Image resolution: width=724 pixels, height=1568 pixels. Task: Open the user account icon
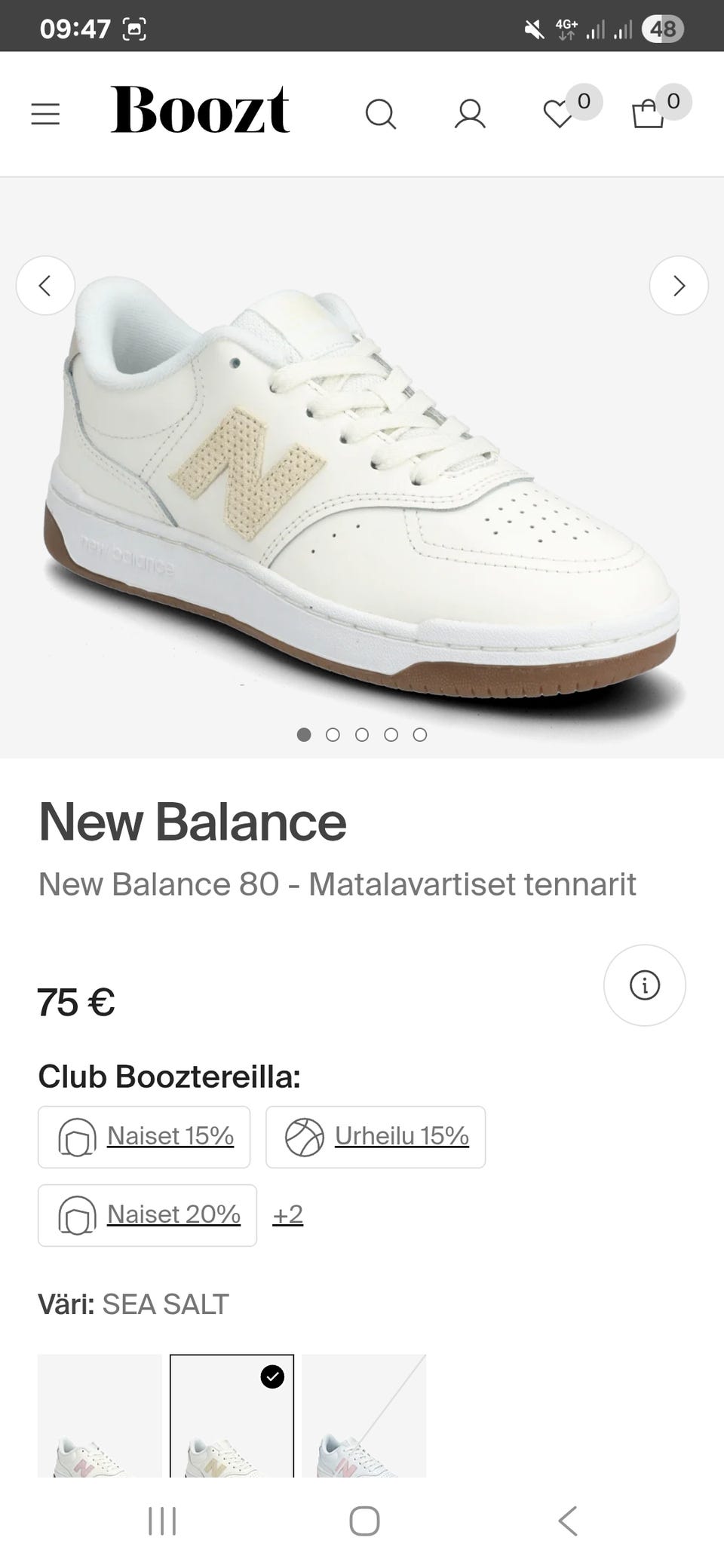[x=470, y=115]
